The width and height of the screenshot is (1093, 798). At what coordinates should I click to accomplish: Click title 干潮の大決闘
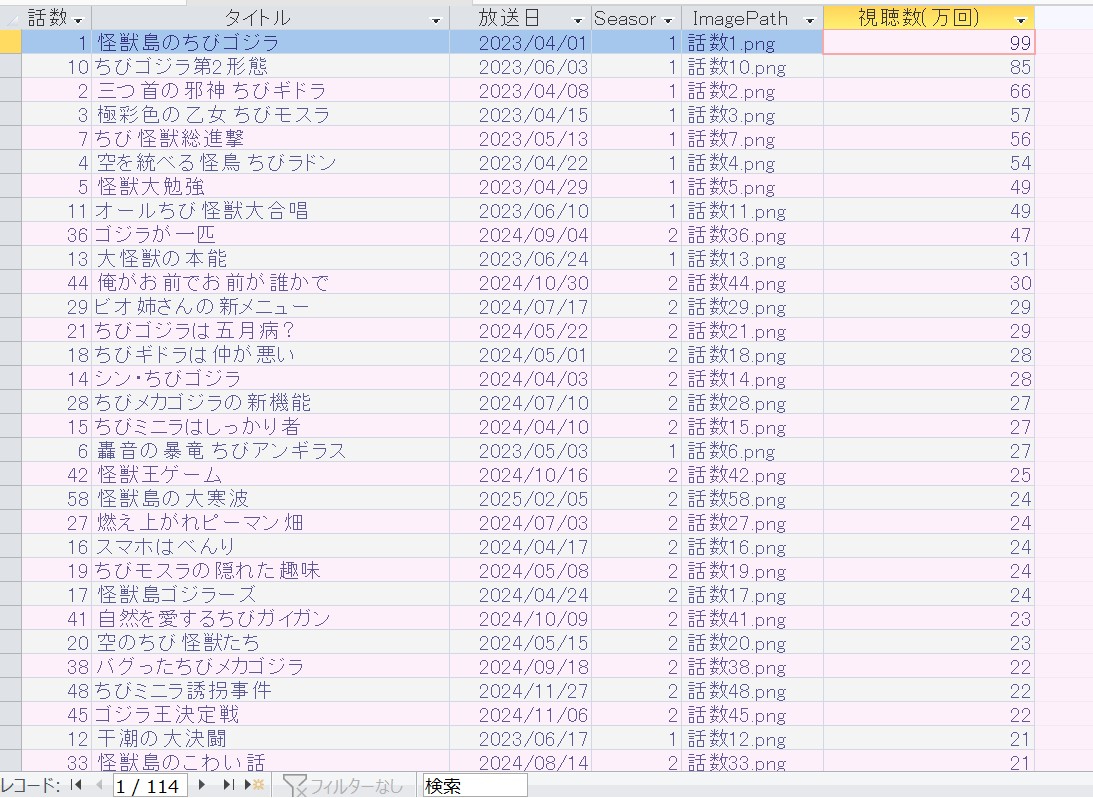tap(270, 739)
